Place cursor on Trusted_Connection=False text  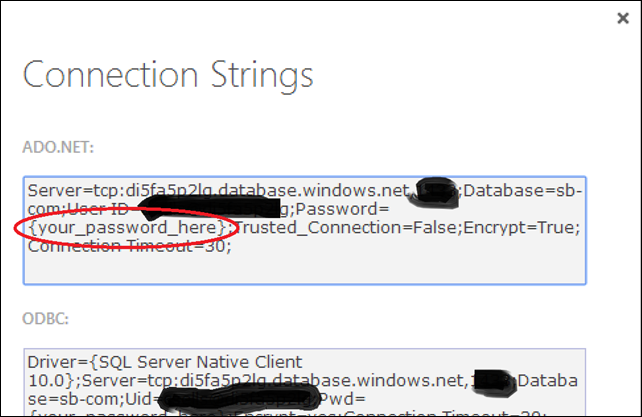346,227
